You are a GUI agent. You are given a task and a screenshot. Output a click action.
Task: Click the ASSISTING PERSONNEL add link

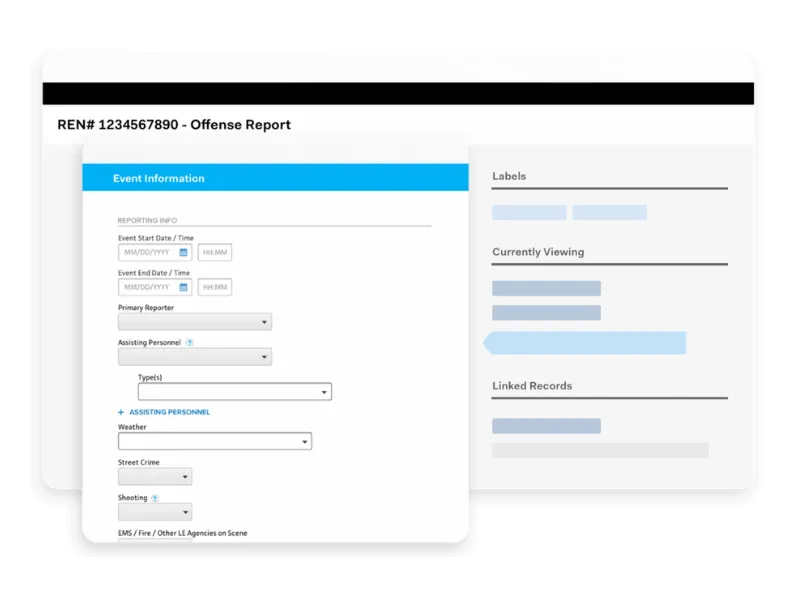pos(169,412)
